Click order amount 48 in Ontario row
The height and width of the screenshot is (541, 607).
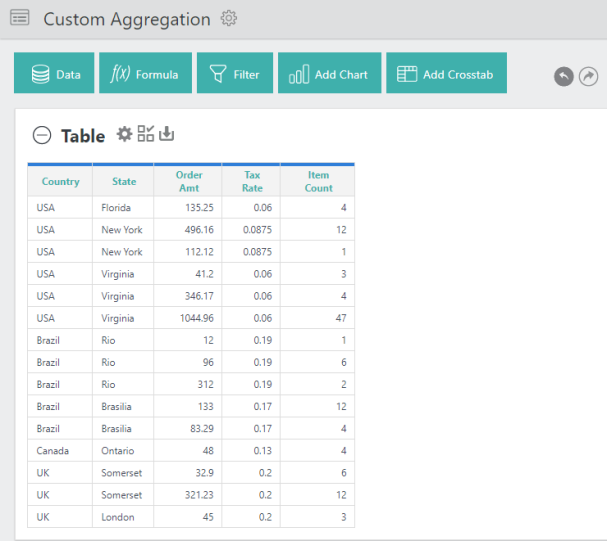click(188, 450)
